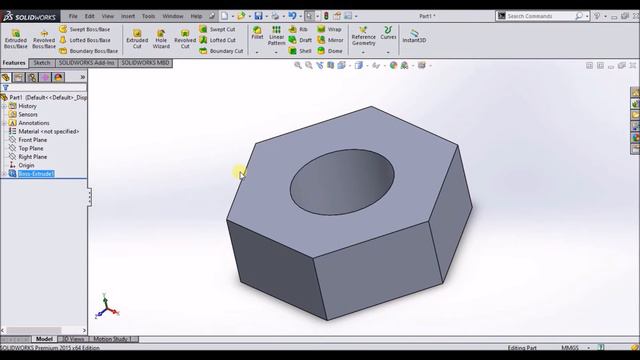Choose the Swept Boss/Base tool
Viewport: 640px width, 360px height.
(84, 29)
